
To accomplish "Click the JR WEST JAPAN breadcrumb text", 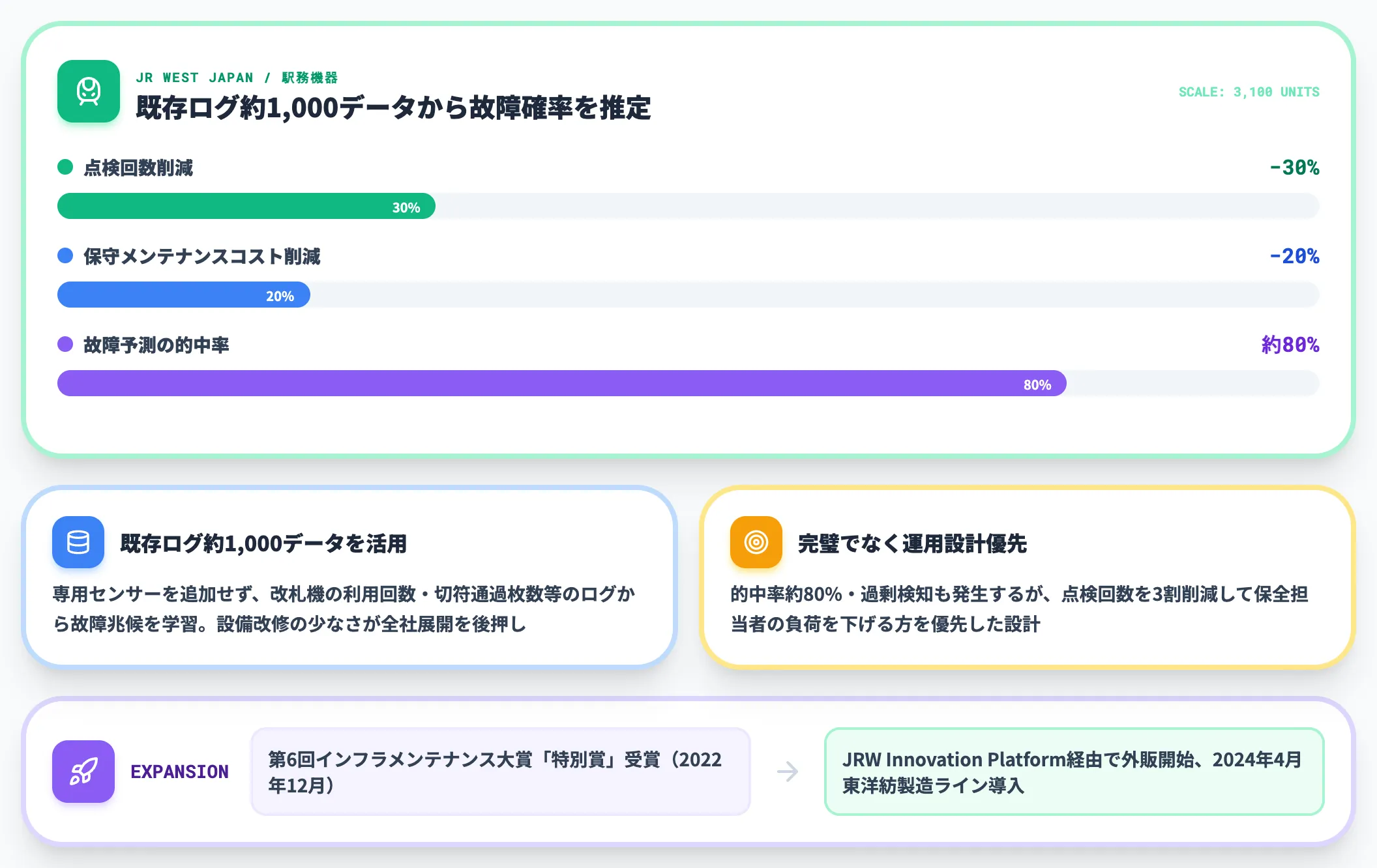I will tap(194, 78).
